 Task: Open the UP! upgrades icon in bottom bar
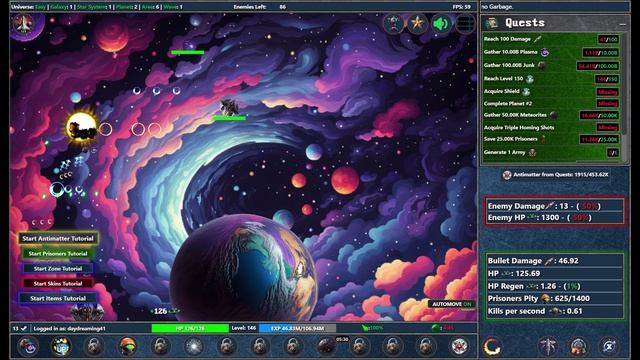tap(61, 346)
